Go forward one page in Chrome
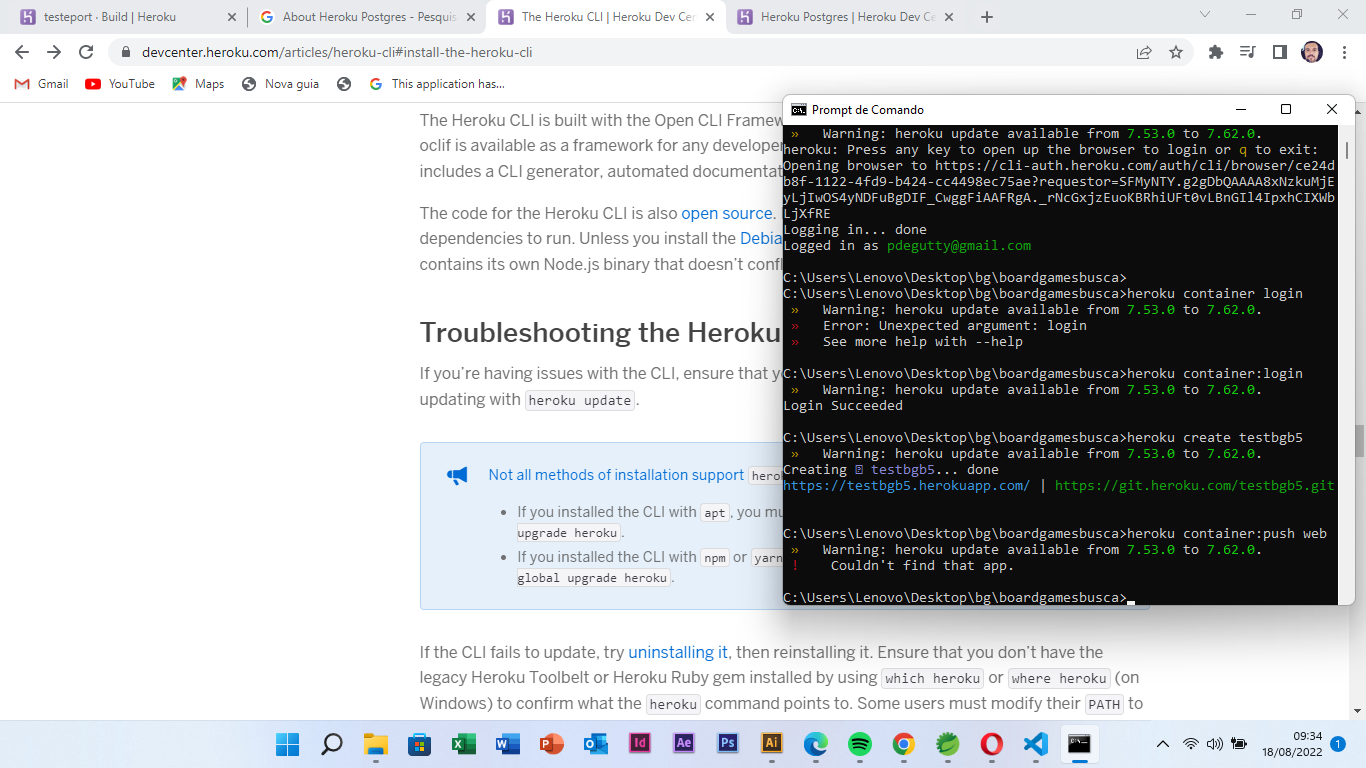 coord(54,52)
